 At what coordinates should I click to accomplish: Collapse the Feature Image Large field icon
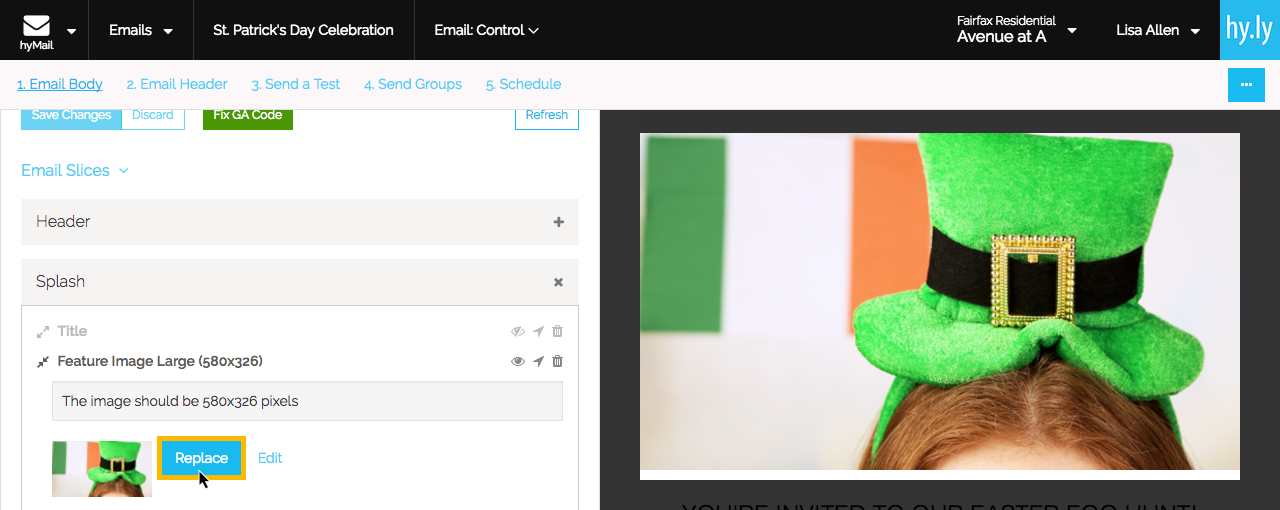point(43,361)
